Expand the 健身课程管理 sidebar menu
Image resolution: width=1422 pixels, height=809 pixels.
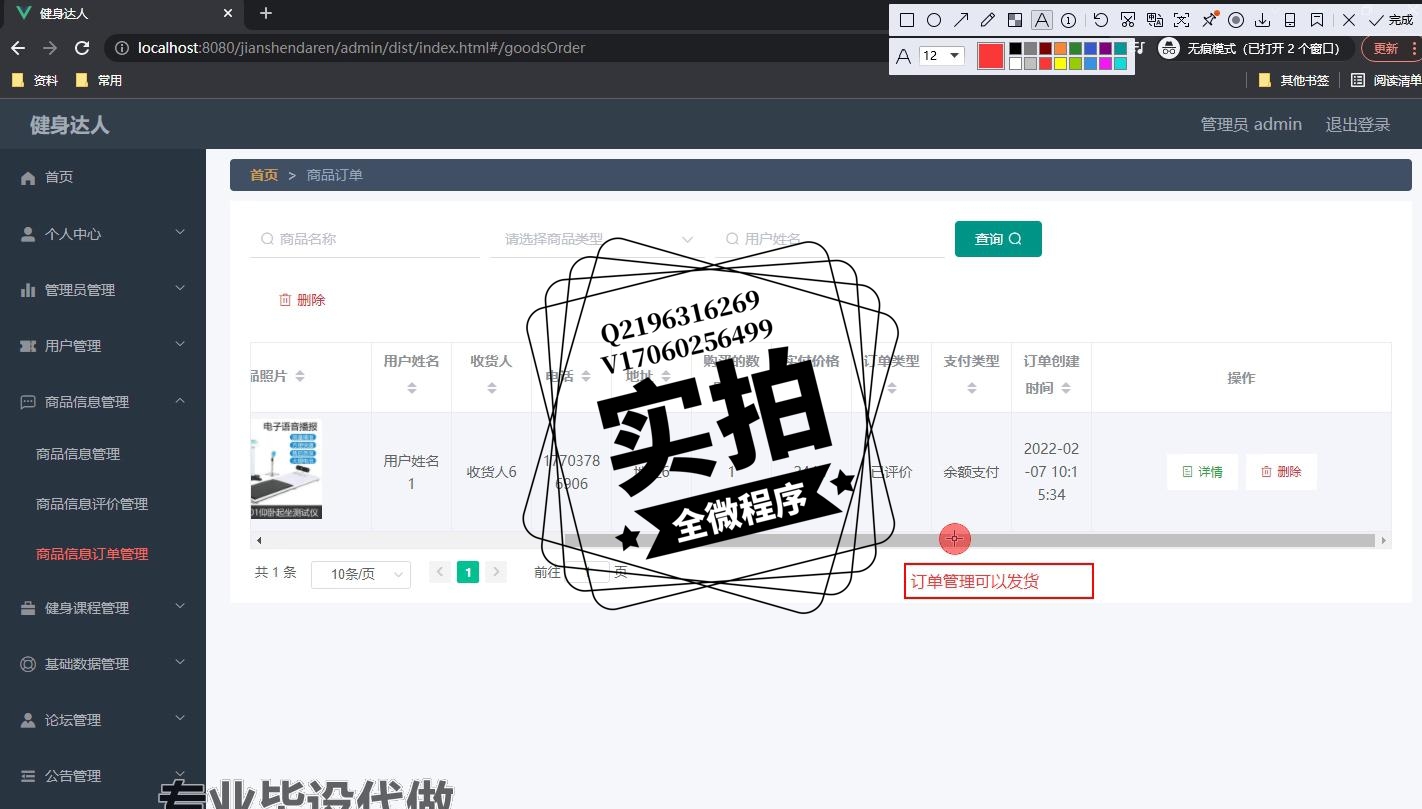pyautogui.click(x=103, y=607)
